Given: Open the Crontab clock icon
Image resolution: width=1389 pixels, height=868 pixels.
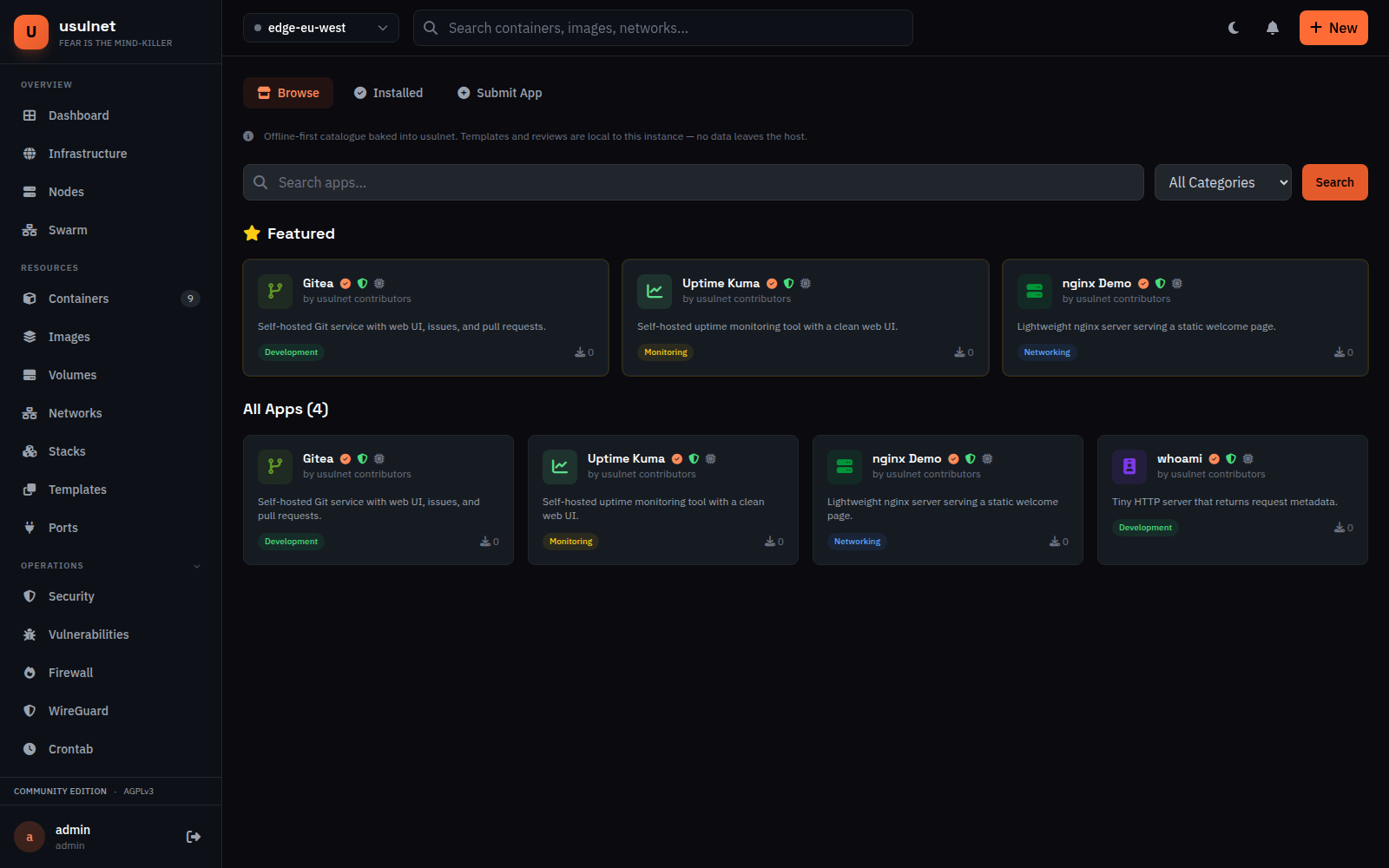Looking at the screenshot, I should [x=30, y=749].
